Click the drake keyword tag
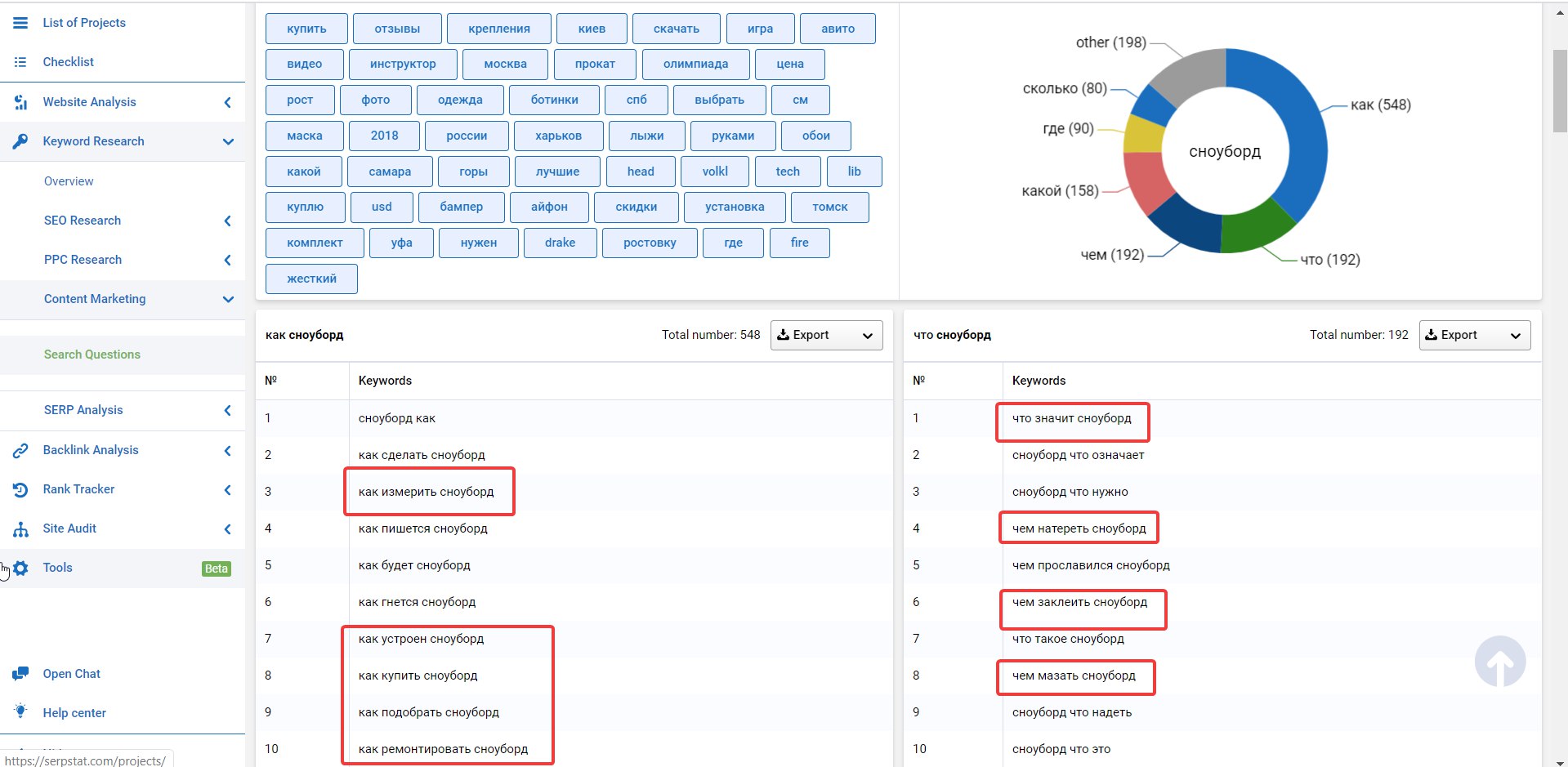Image resolution: width=1568 pixels, height=767 pixels. 560,243
